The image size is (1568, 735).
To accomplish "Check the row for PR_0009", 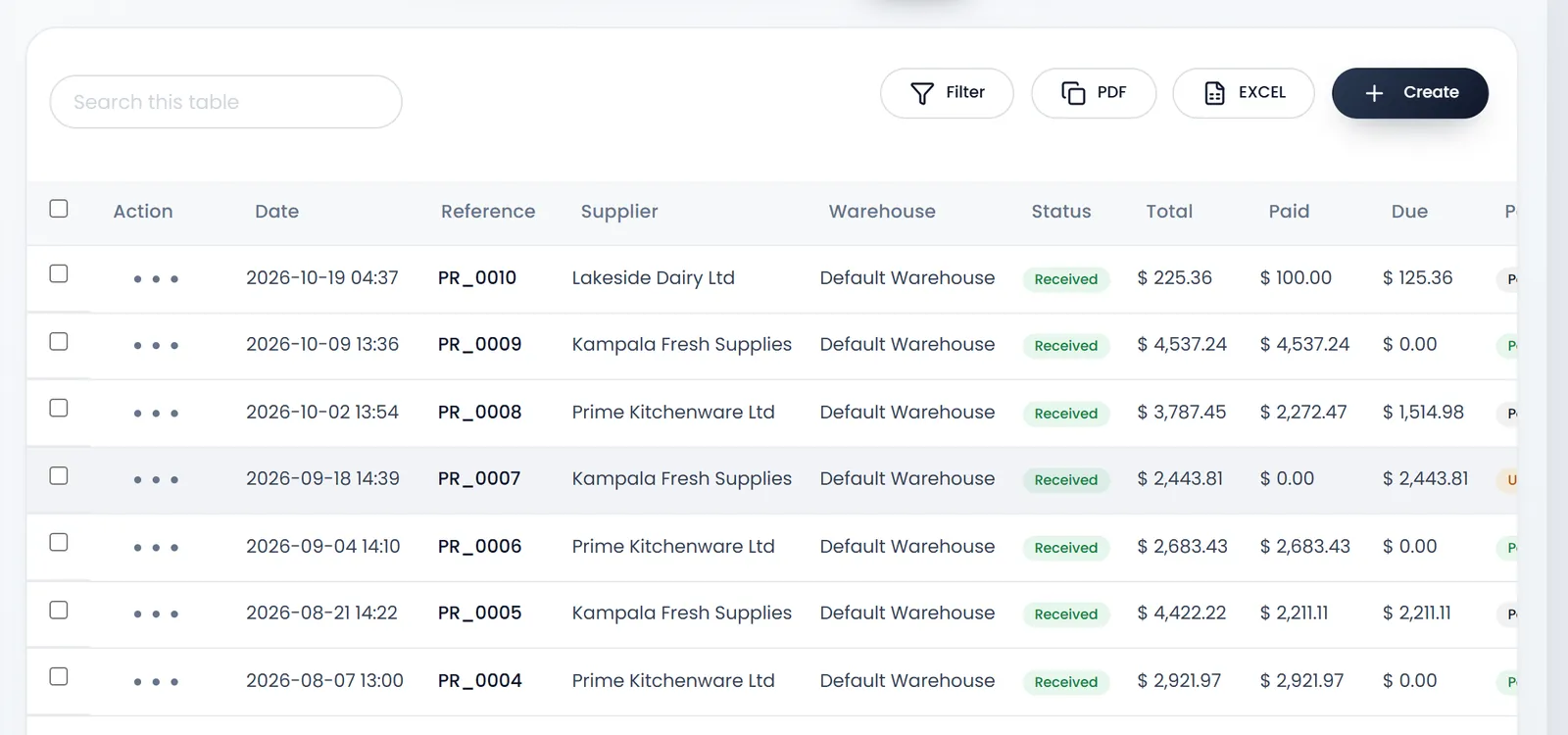I will pos(59,341).
